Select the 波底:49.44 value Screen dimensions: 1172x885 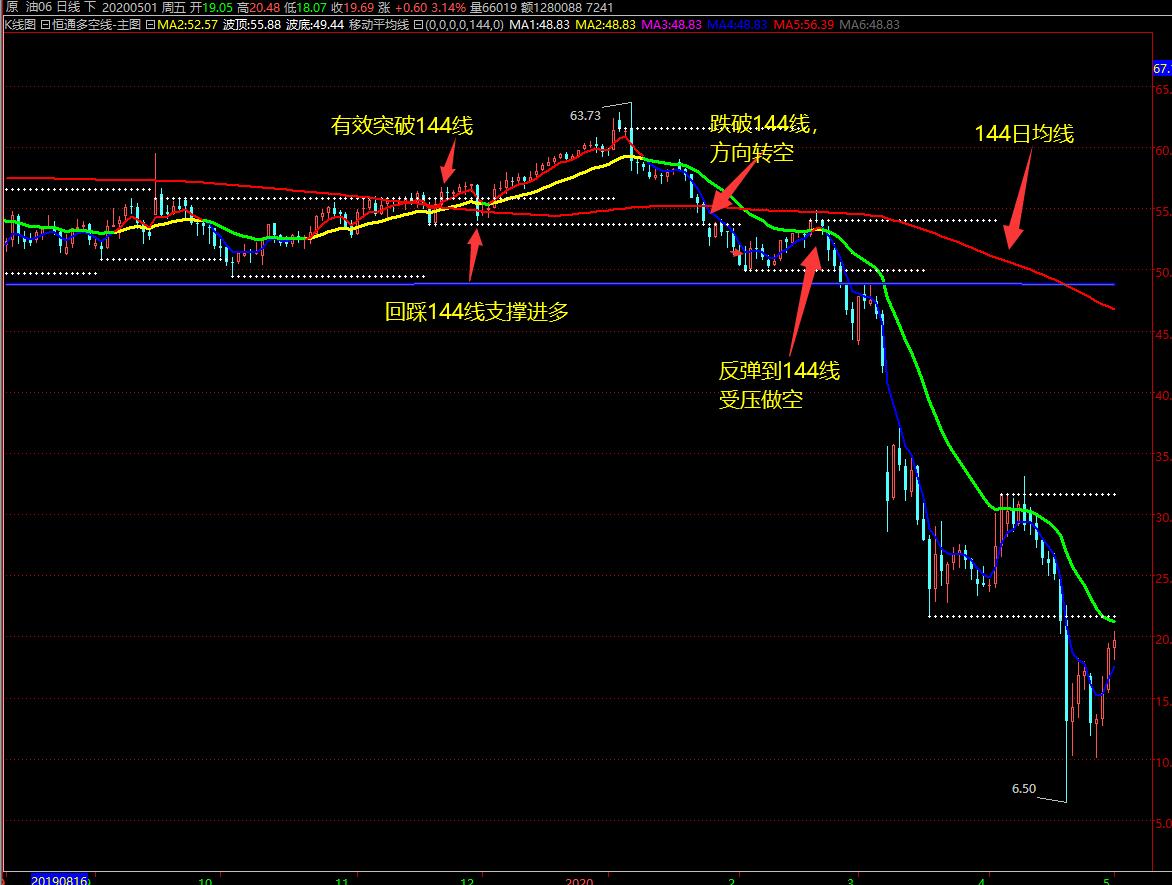click(x=314, y=25)
